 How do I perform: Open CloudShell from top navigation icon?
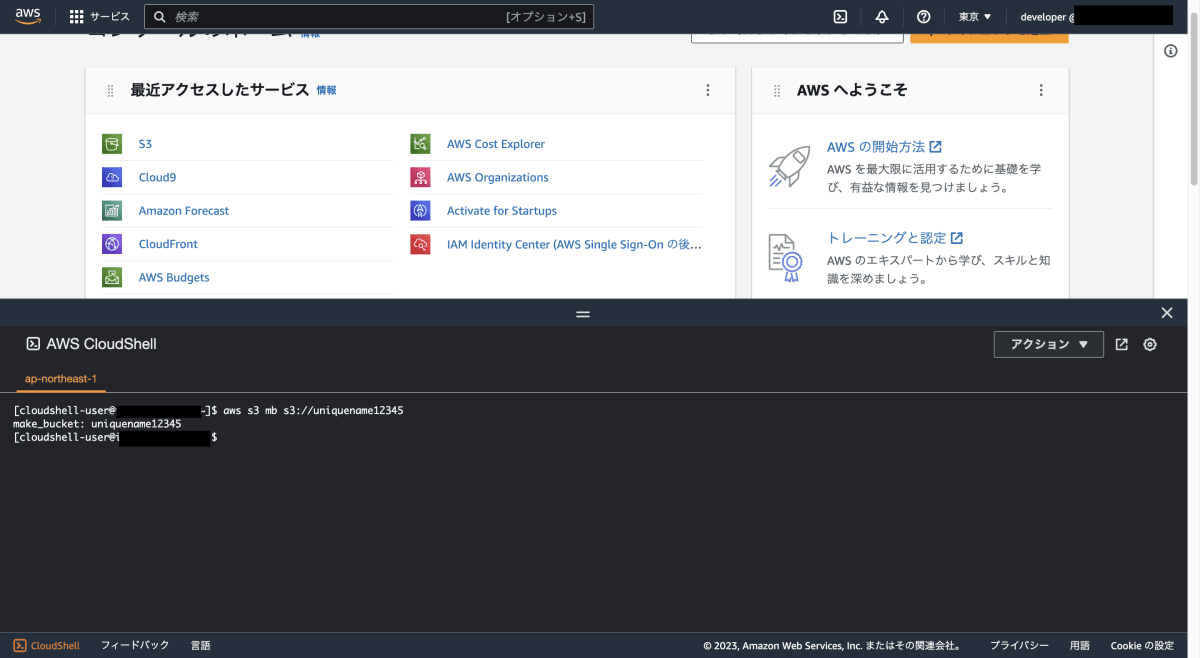tap(841, 16)
